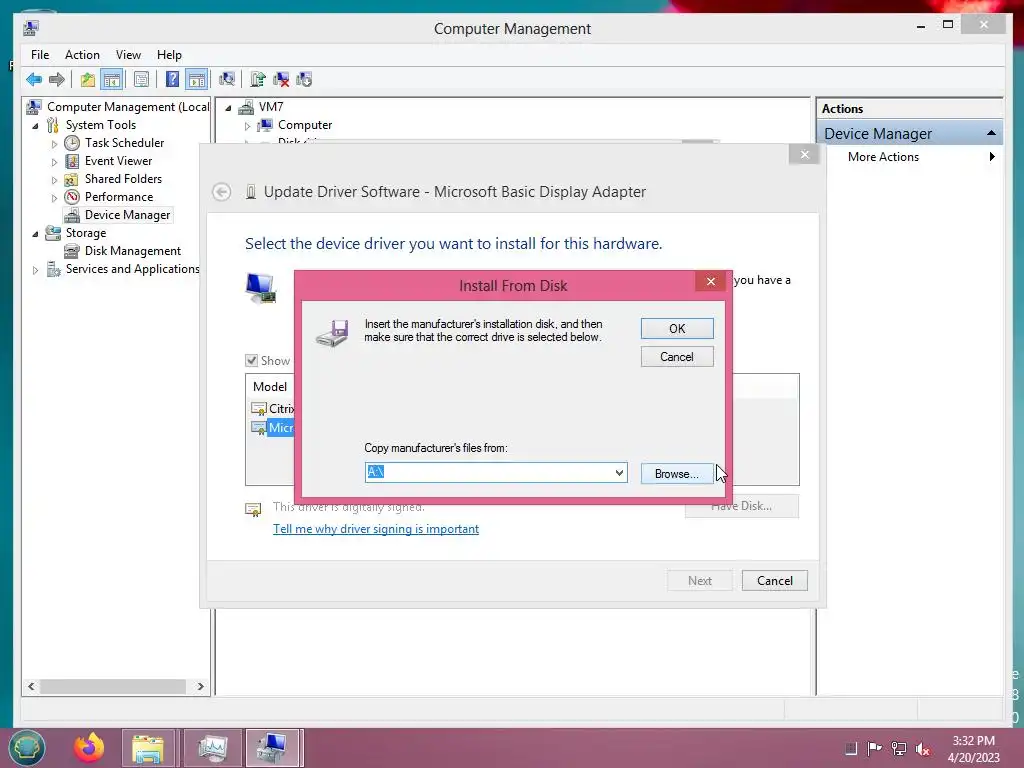Click the Uninstall device toolbar icon

281,80
